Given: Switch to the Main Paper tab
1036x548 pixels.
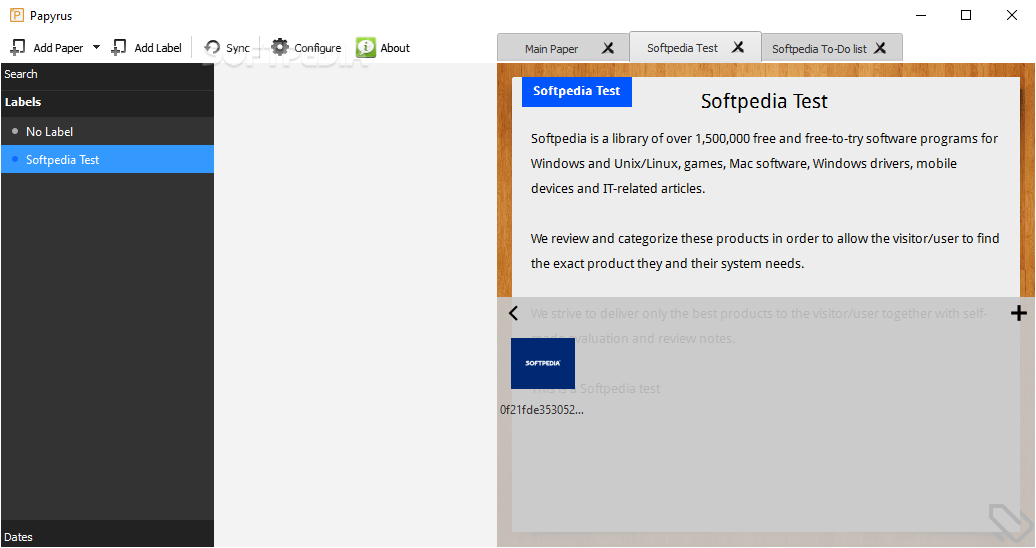Looking at the screenshot, I should click(551, 49).
